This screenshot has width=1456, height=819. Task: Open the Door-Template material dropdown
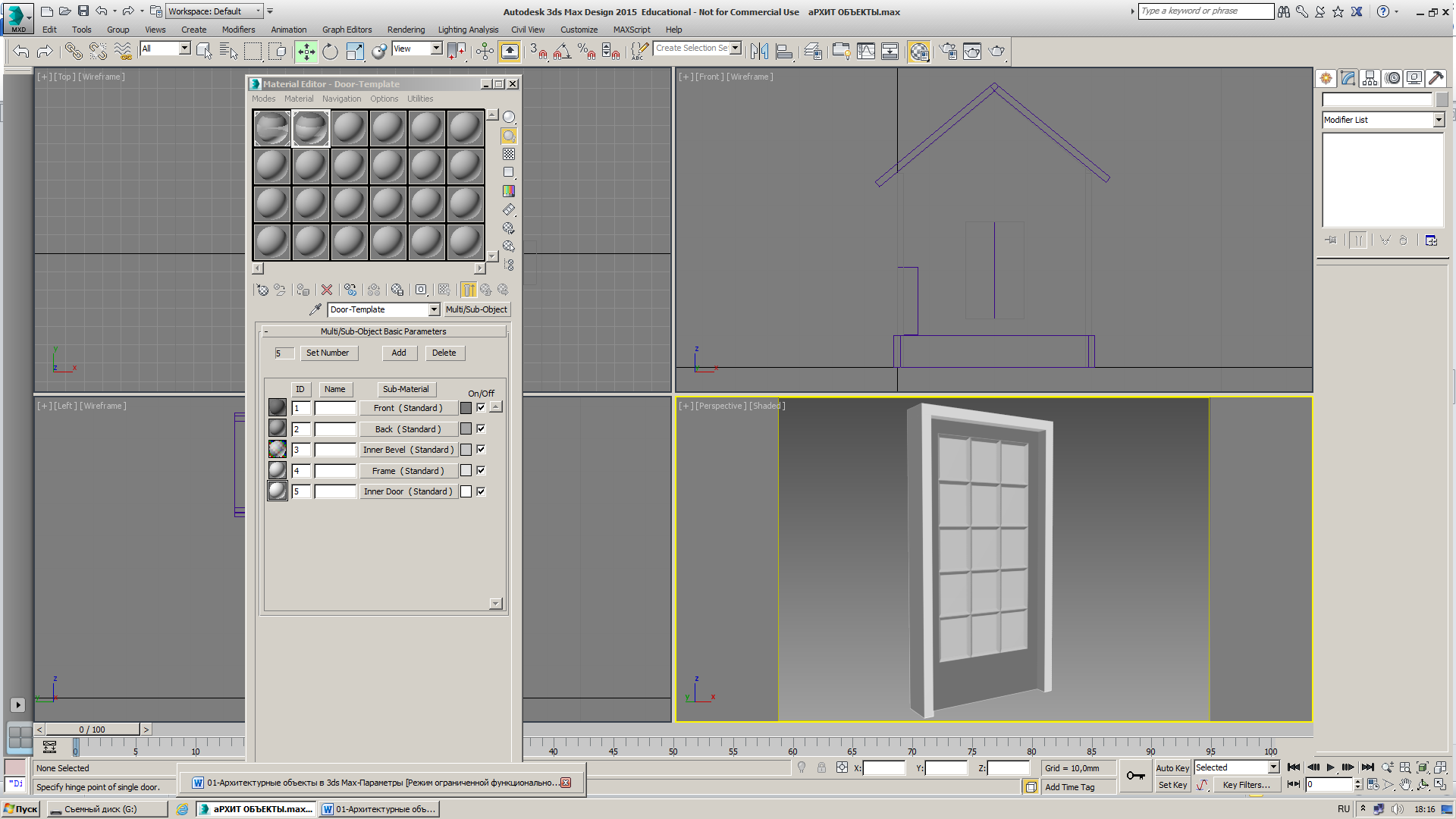tap(434, 309)
